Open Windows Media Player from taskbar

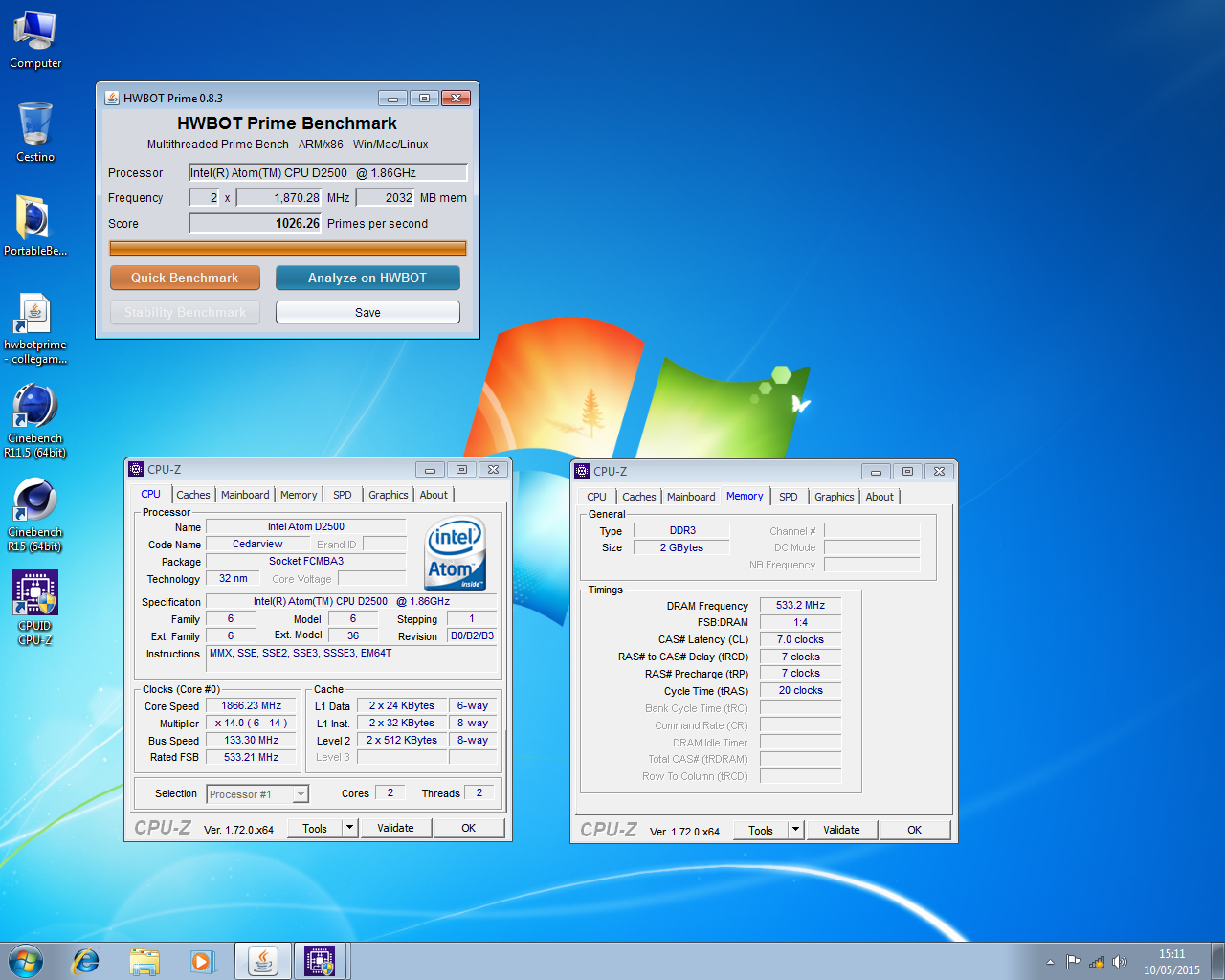click(202, 961)
